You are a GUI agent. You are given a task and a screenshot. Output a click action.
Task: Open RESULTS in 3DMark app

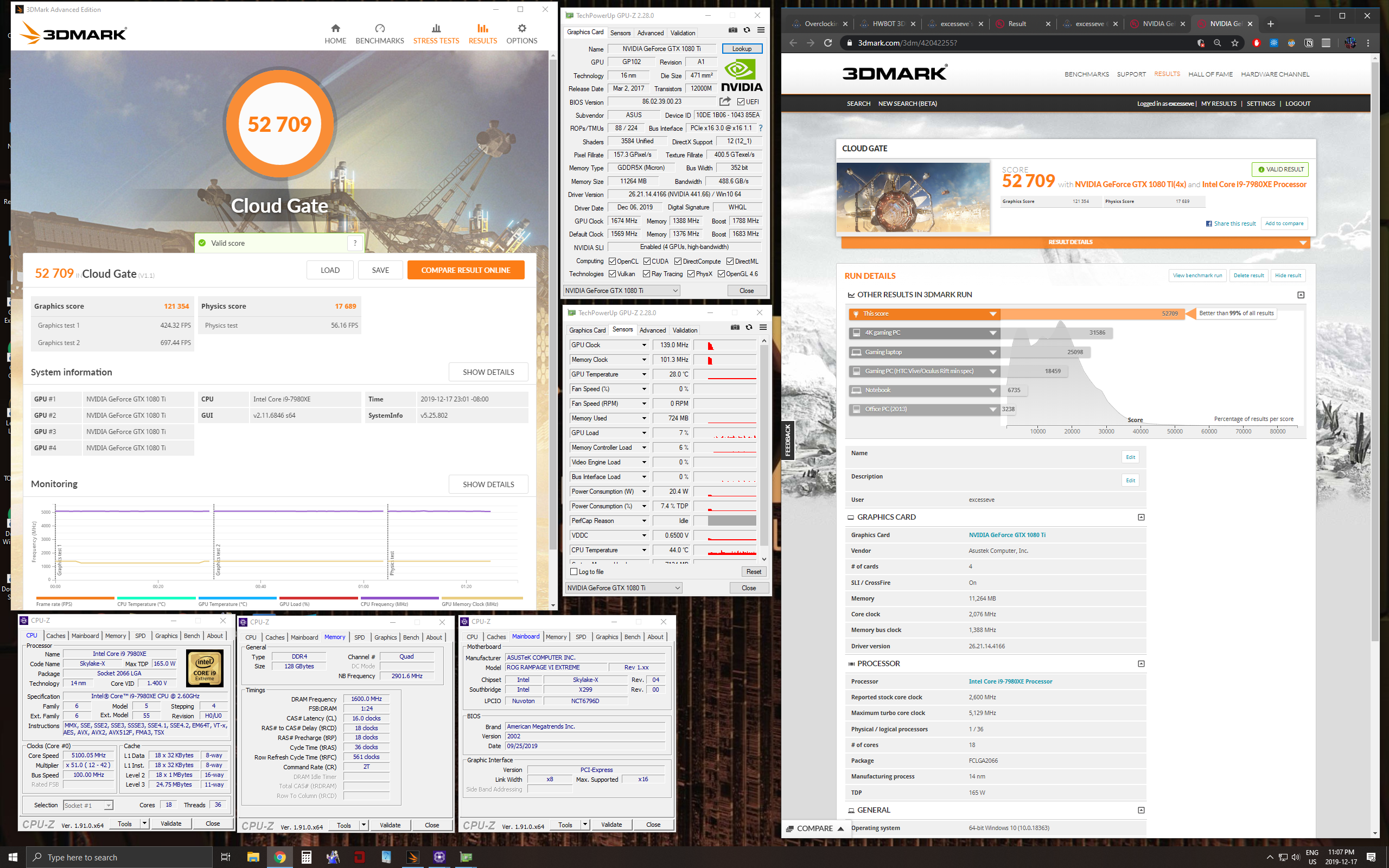(x=483, y=34)
